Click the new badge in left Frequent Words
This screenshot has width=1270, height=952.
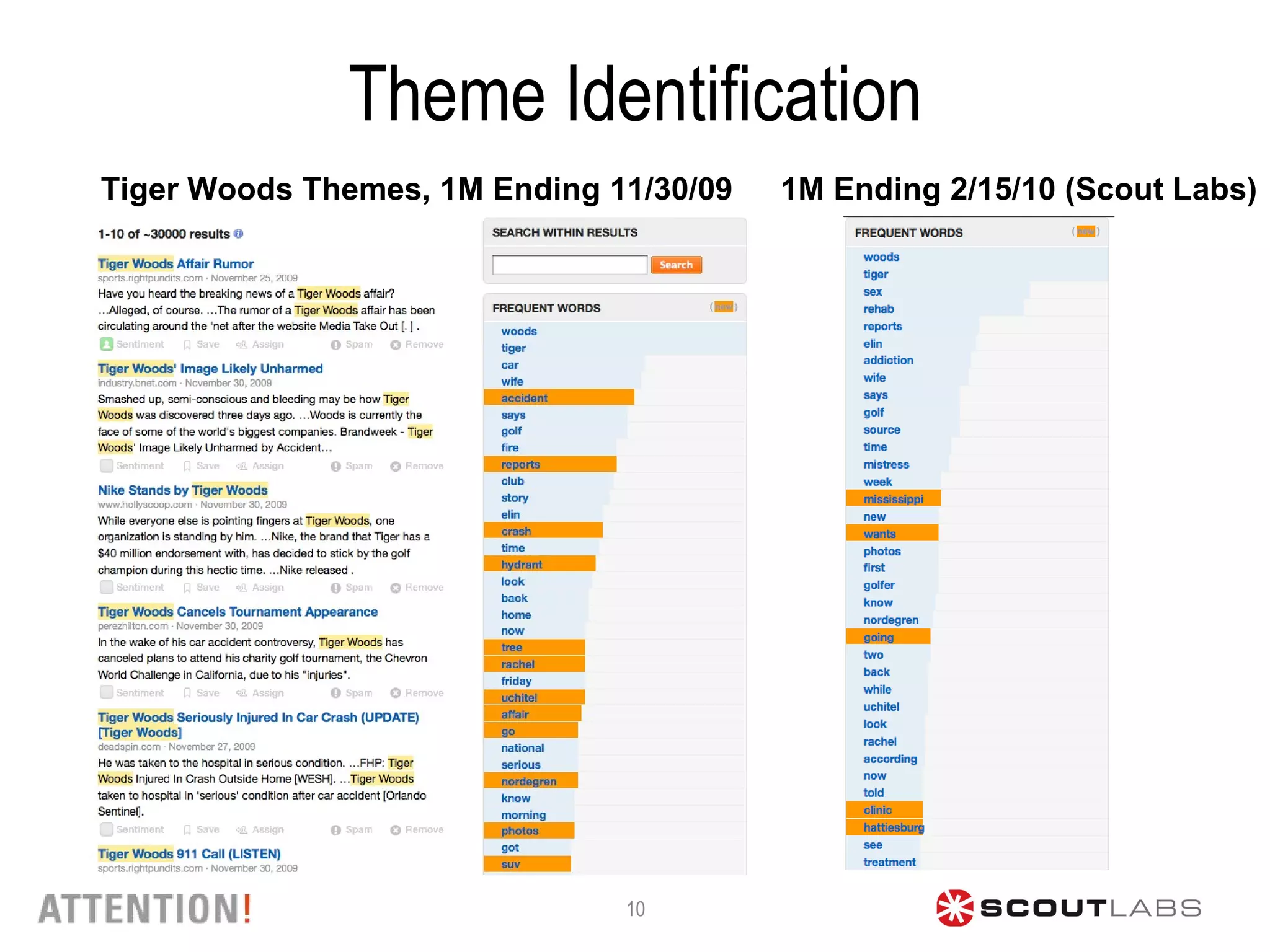723,307
